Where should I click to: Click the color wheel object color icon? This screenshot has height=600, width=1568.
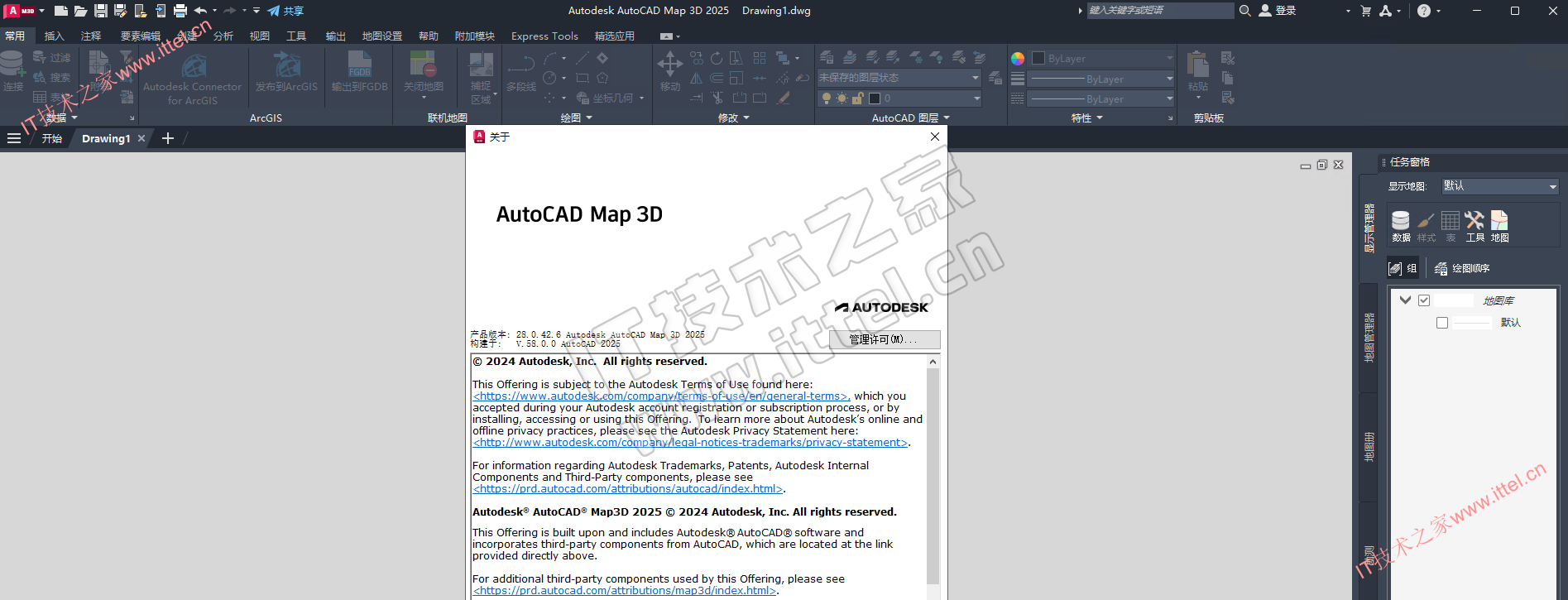click(x=1018, y=59)
